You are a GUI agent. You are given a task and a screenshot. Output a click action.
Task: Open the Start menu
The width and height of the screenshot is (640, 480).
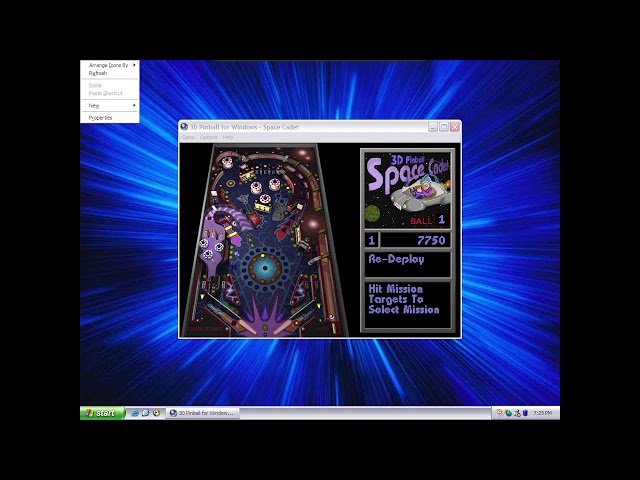(102, 413)
